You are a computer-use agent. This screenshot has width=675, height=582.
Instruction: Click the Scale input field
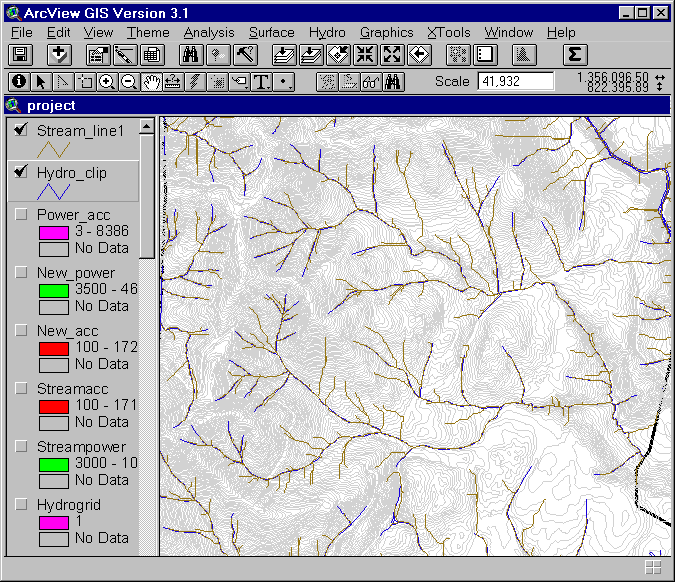pos(516,81)
